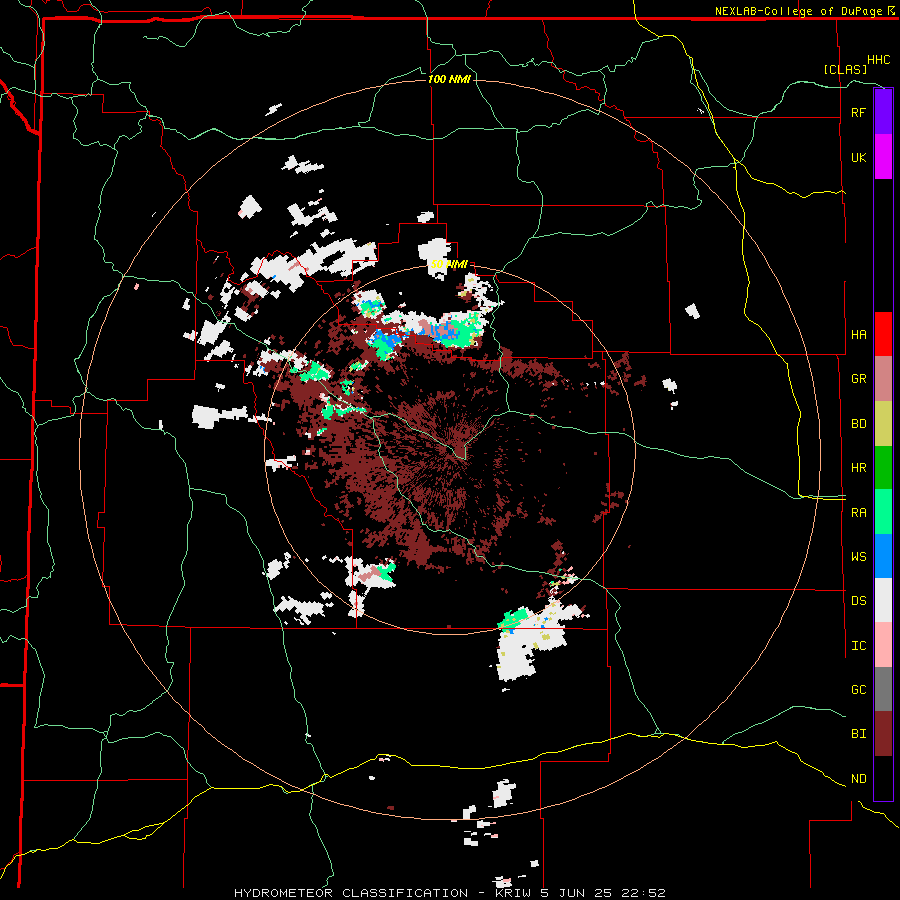Click the BI legend label
This screenshot has height=900, width=900.
coord(858,734)
